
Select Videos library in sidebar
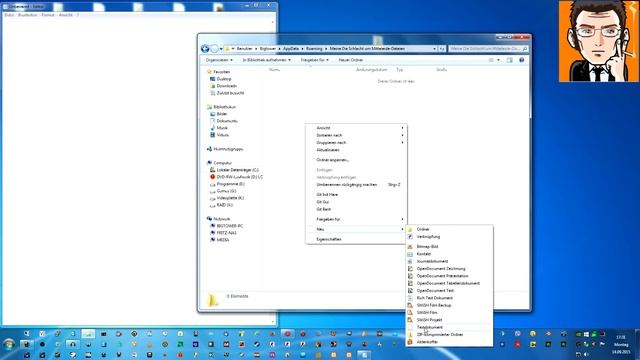click(x=222, y=135)
